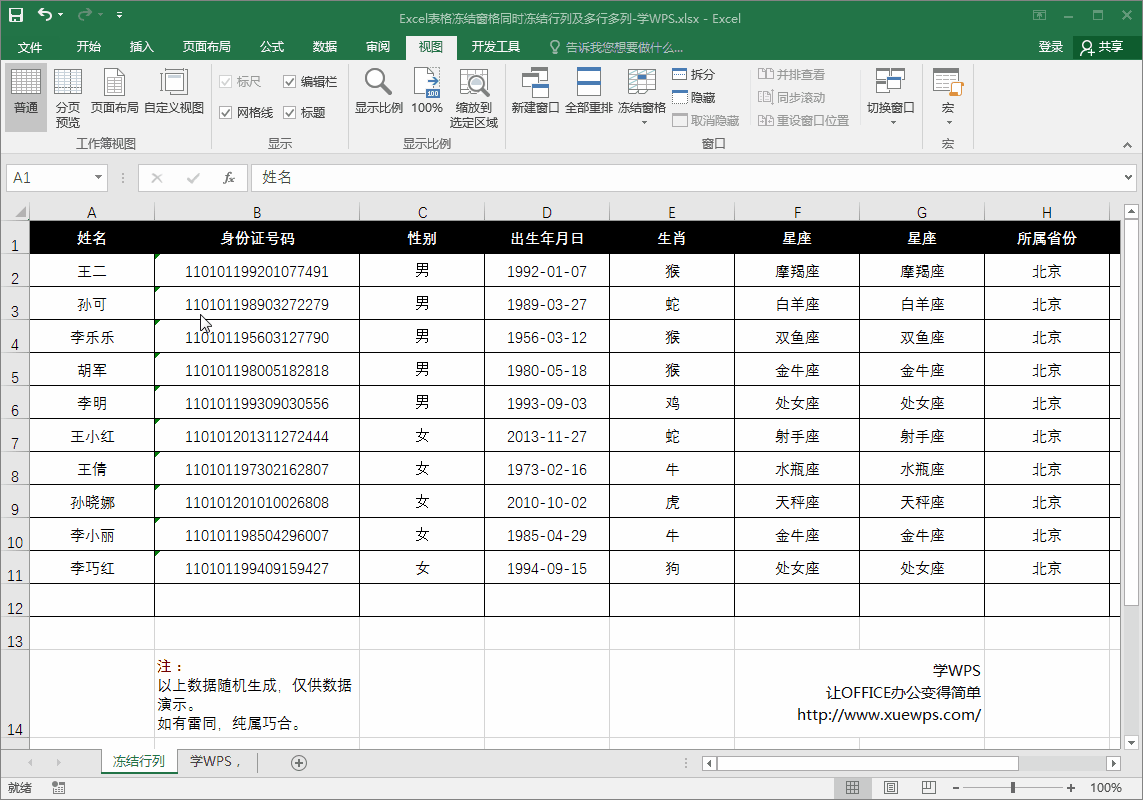The width and height of the screenshot is (1143, 800).
Task: Click the Undo arrow icon
Action: click(x=45, y=15)
